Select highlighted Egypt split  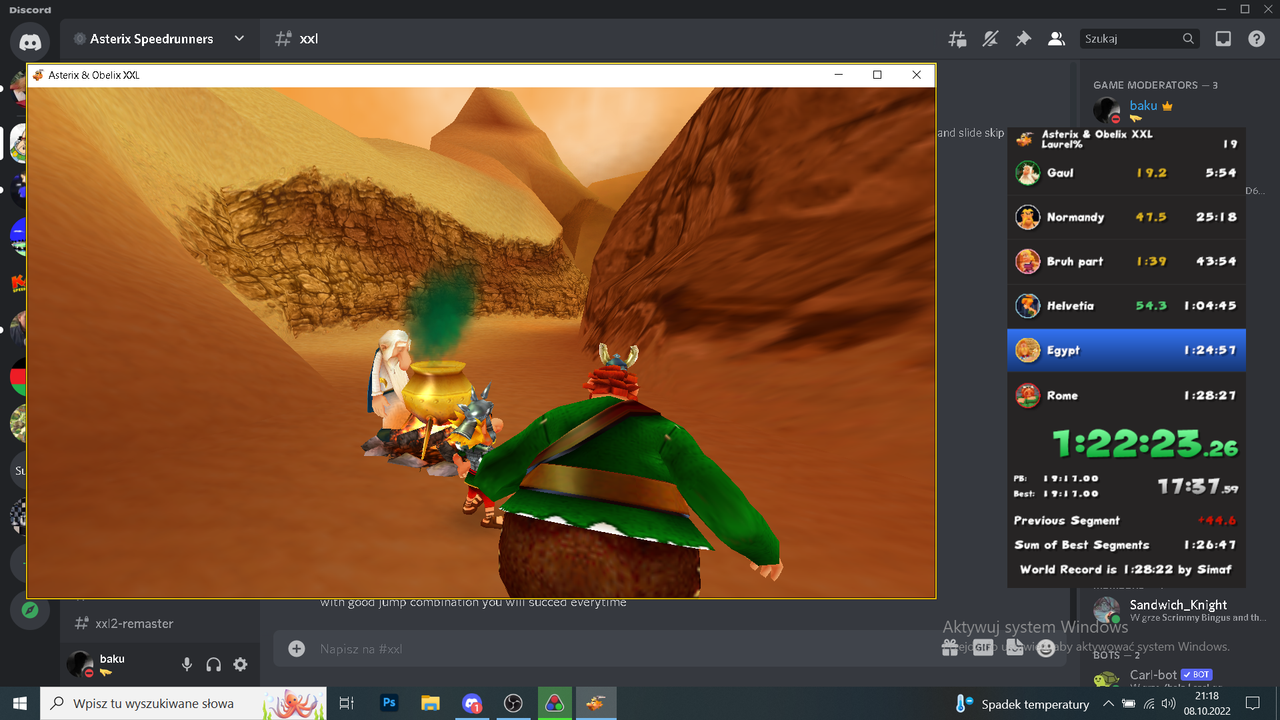click(x=1127, y=351)
